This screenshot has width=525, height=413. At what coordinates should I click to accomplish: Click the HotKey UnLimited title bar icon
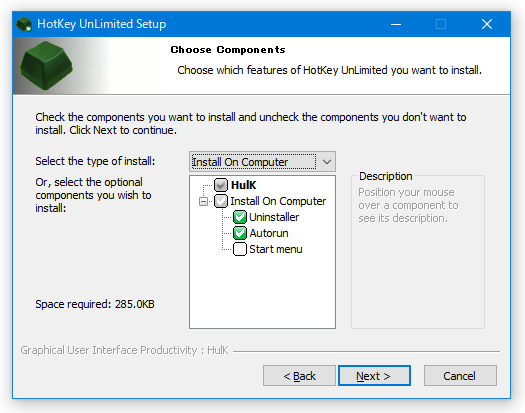tap(24, 24)
